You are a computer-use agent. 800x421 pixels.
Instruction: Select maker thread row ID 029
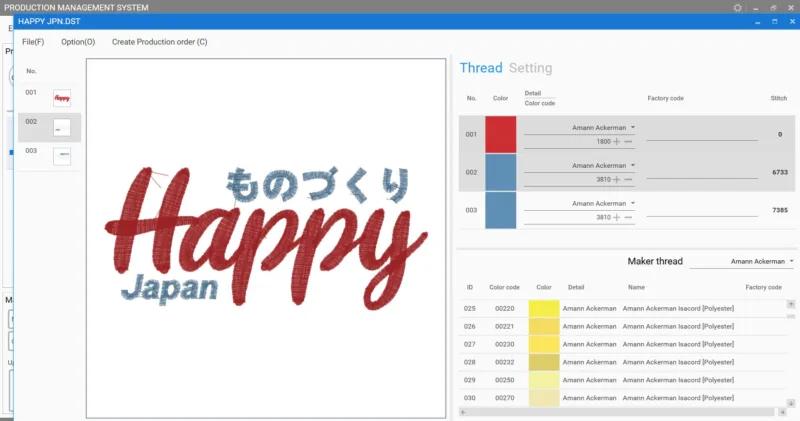coord(622,380)
